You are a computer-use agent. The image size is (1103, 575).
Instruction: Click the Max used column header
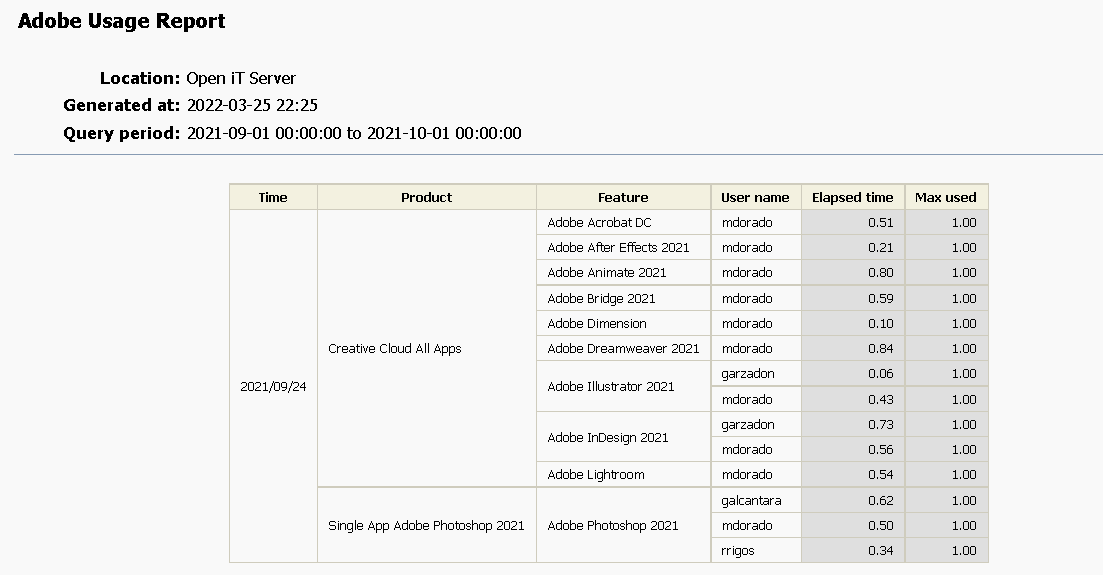[x=946, y=197]
